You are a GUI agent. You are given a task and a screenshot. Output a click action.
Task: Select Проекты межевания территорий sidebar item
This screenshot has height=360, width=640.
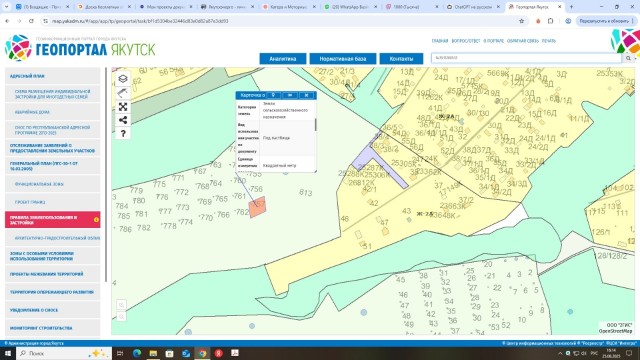(x=52, y=274)
